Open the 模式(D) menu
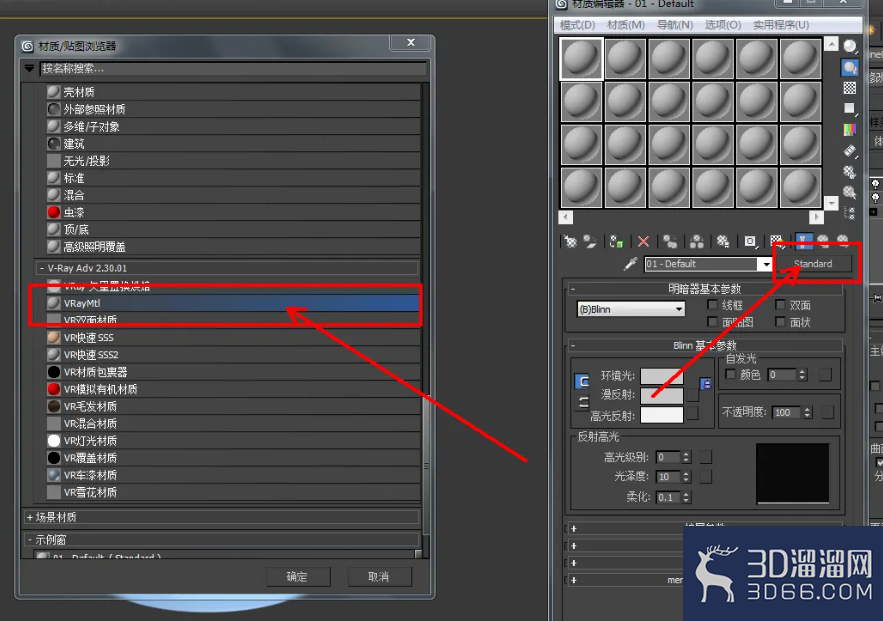This screenshot has height=621, width=883. (x=577, y=25)
